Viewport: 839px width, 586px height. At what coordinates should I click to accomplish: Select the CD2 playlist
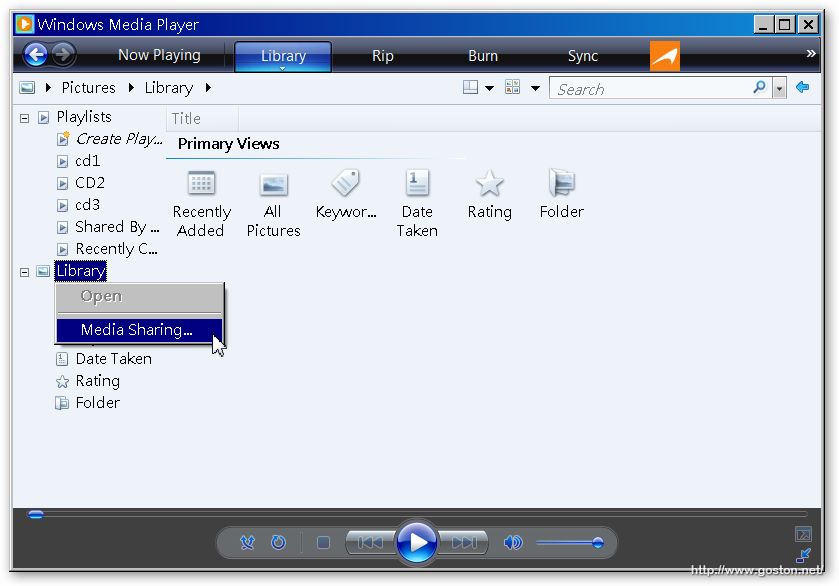[x=89, y=182]
